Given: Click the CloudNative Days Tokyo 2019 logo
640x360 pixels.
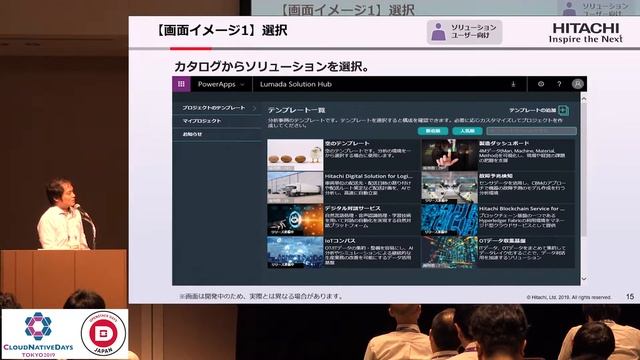Looking at the screenshot, I should [x=38, y=335].
